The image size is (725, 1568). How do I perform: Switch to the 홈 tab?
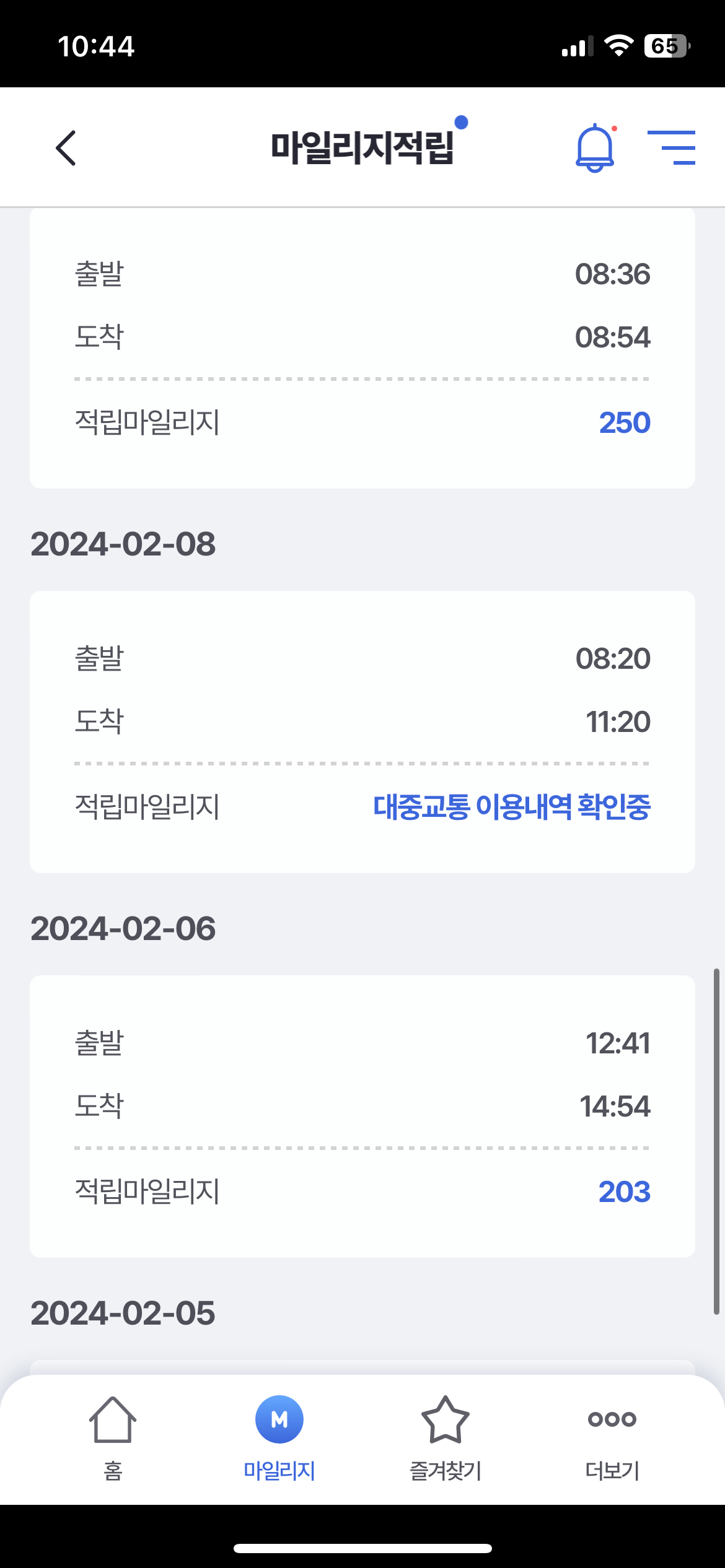coord(113,1470)
